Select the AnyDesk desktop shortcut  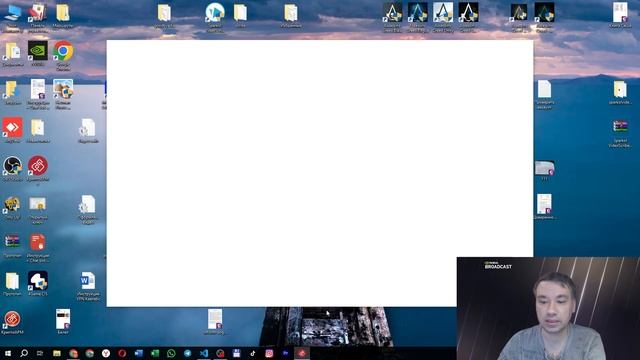click(x=12, y=130)
